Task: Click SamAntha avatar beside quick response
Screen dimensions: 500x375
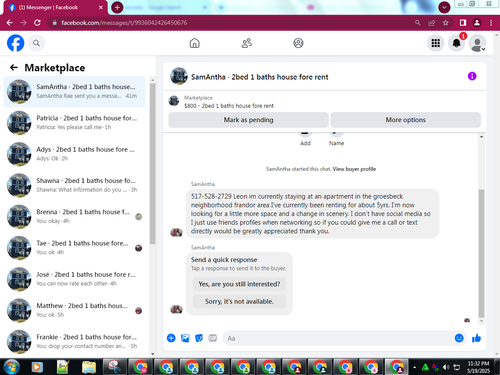Action: 176,309
